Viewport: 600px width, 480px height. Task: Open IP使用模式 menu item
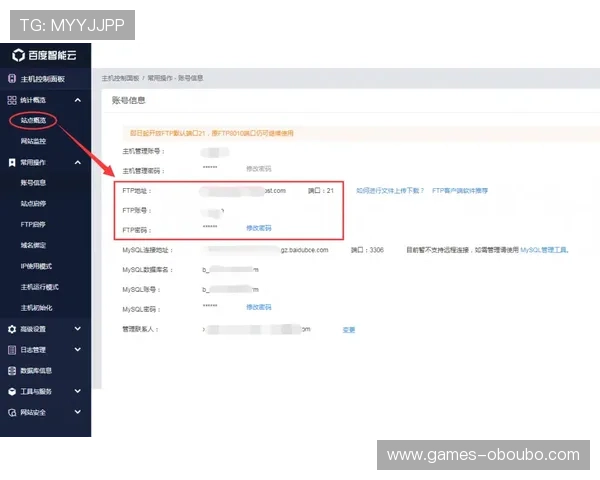tap(36, 266)
